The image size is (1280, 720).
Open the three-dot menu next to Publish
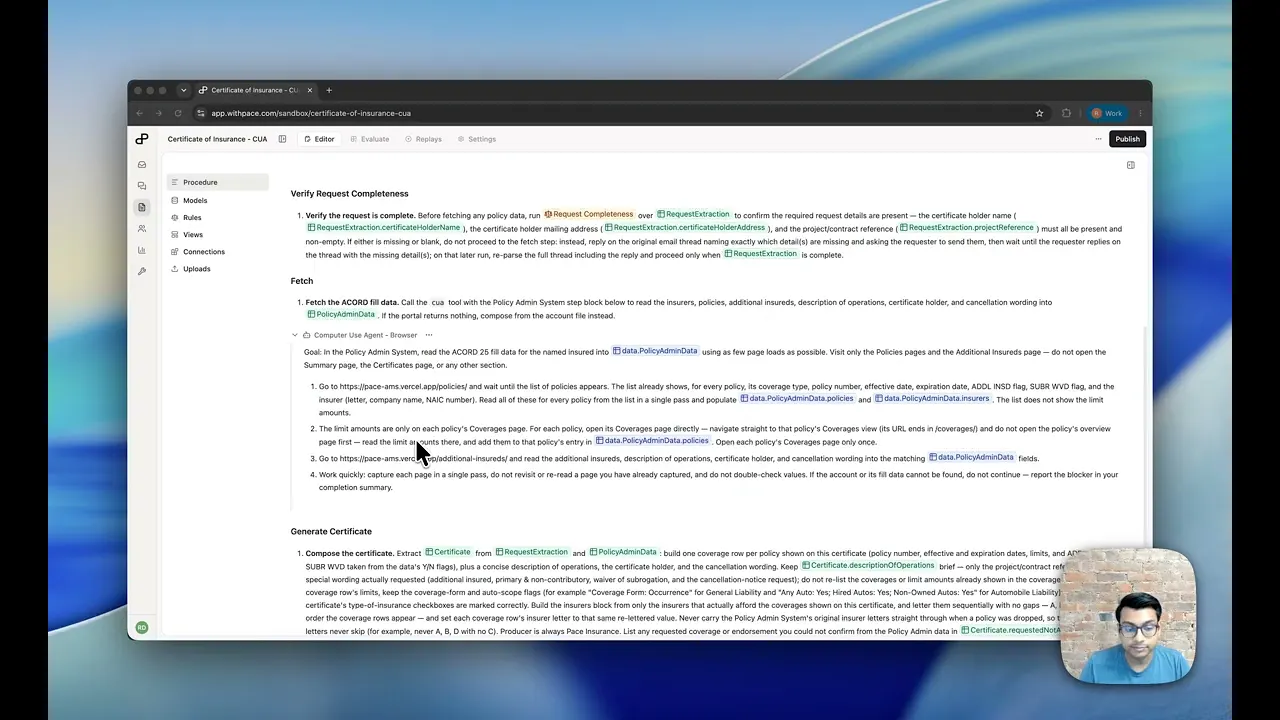[1098, 139]
